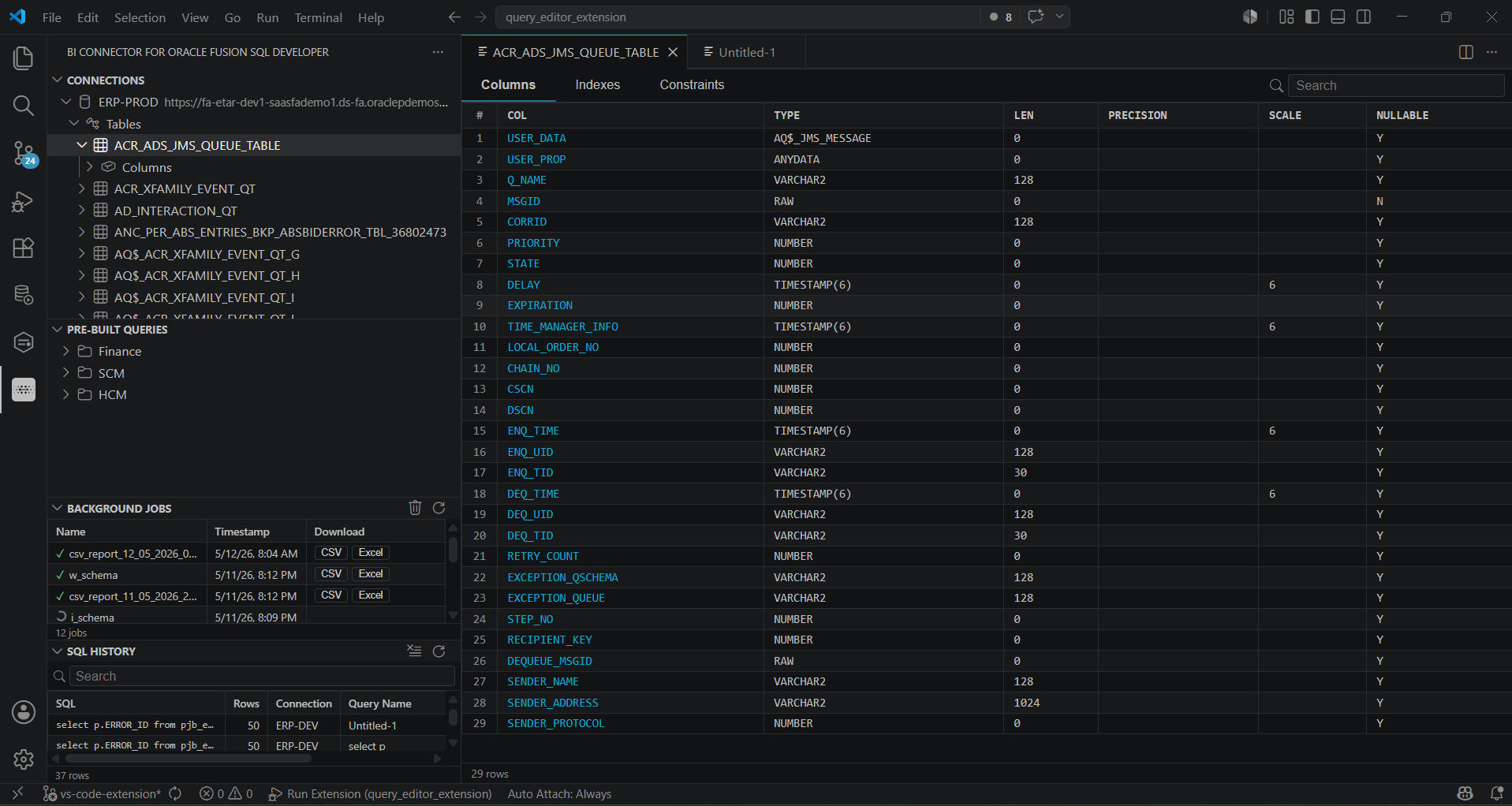Open the File menu
Image resolution: width=1512 pixels, height=806 pixels.
pos(52,17)
